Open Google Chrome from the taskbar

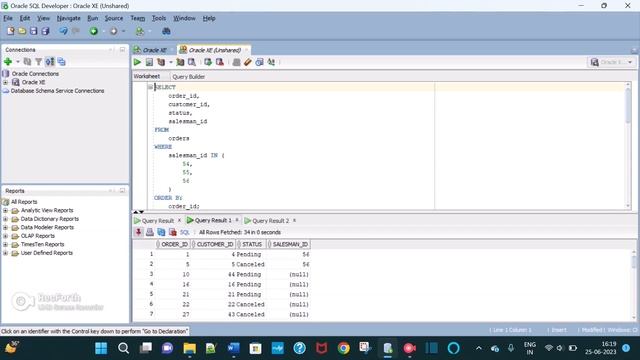pos(344,348)
